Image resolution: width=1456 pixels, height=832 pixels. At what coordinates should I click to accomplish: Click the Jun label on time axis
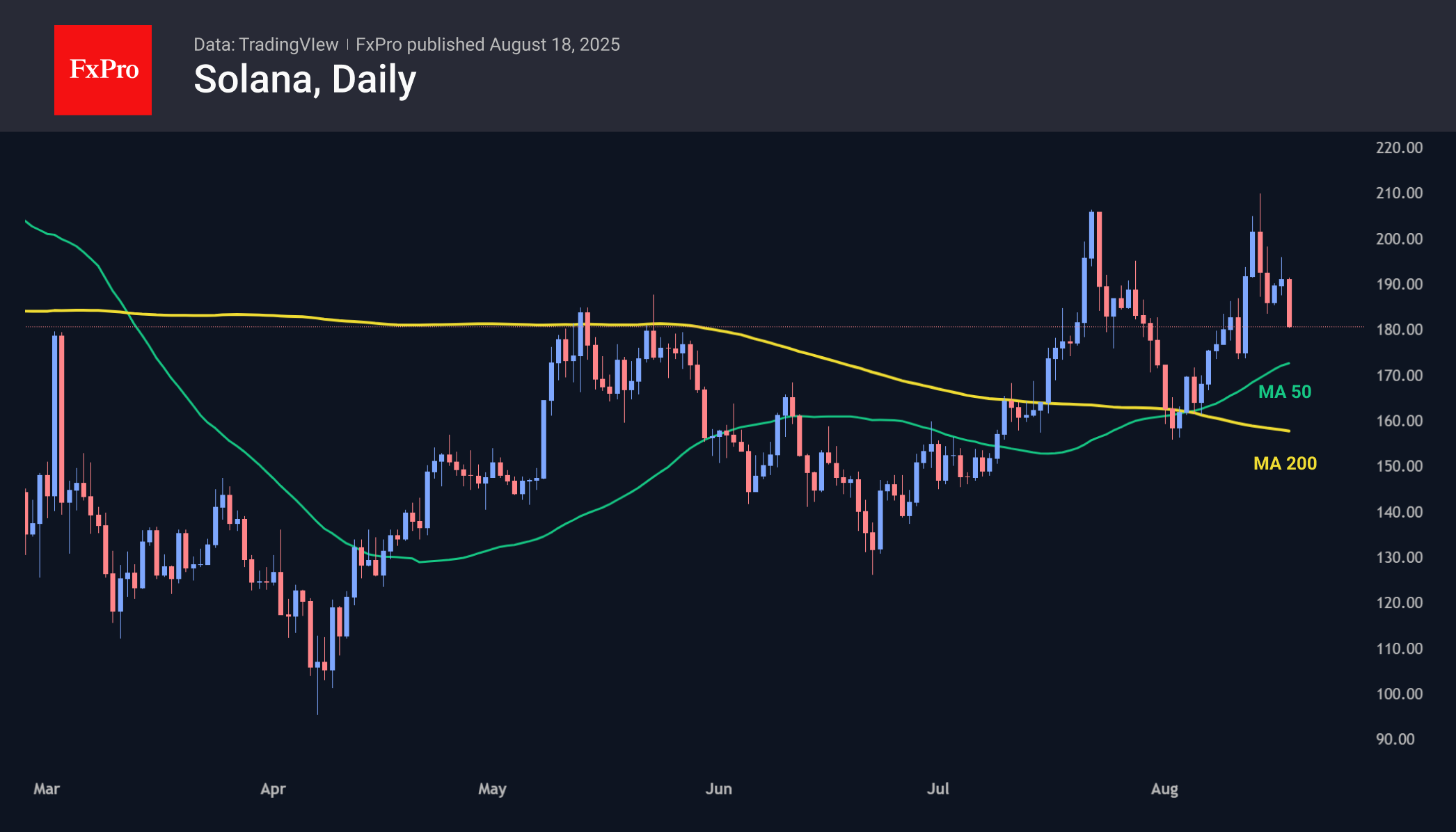[718, 789]
